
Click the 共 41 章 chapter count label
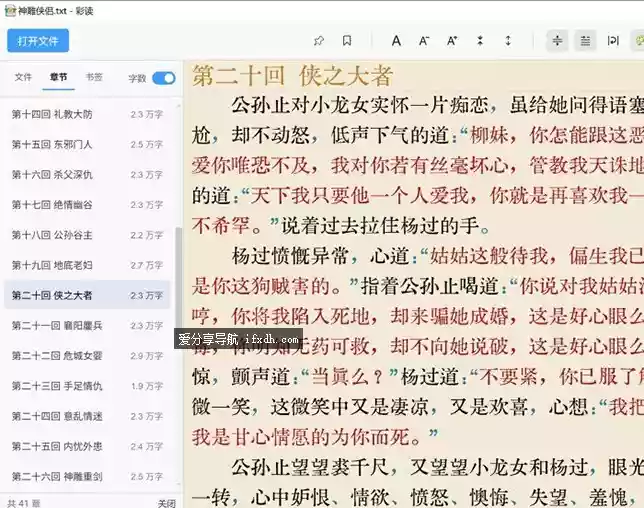[24, 503]
